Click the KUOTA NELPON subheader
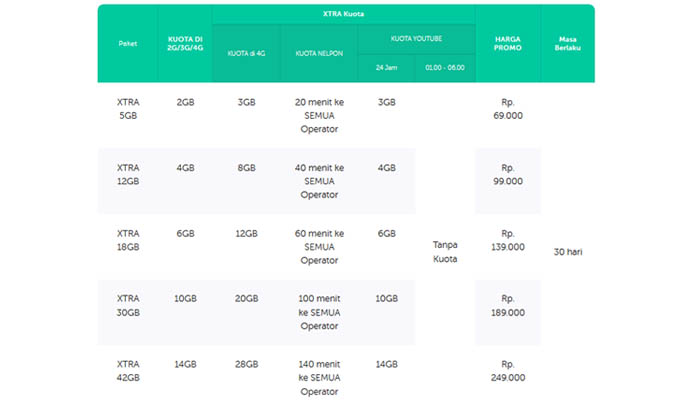The width and height of the screenshot is (700, 400). [x=318, y=53]
